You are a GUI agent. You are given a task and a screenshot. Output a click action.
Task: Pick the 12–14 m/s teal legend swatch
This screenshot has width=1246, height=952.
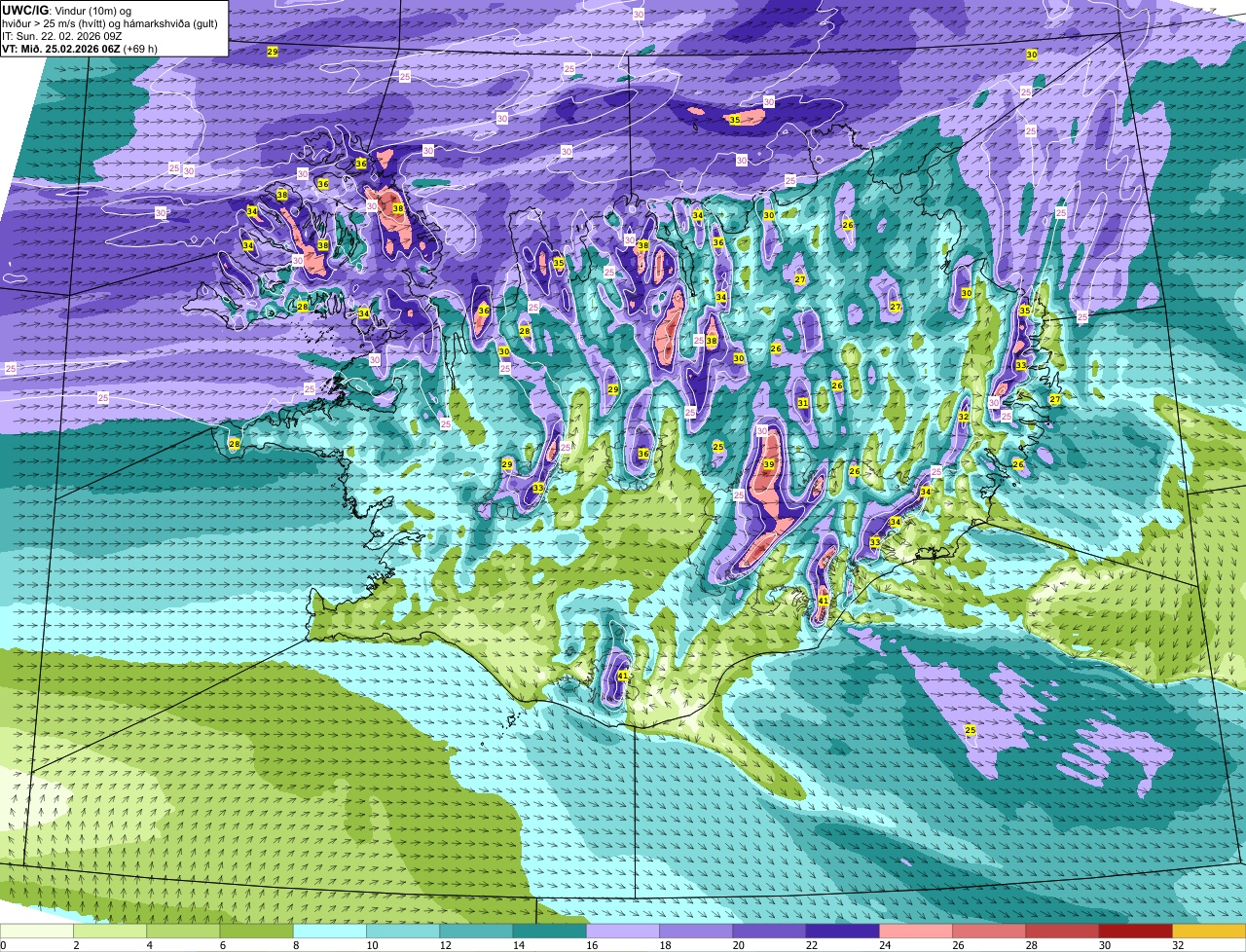pos(477,931)
